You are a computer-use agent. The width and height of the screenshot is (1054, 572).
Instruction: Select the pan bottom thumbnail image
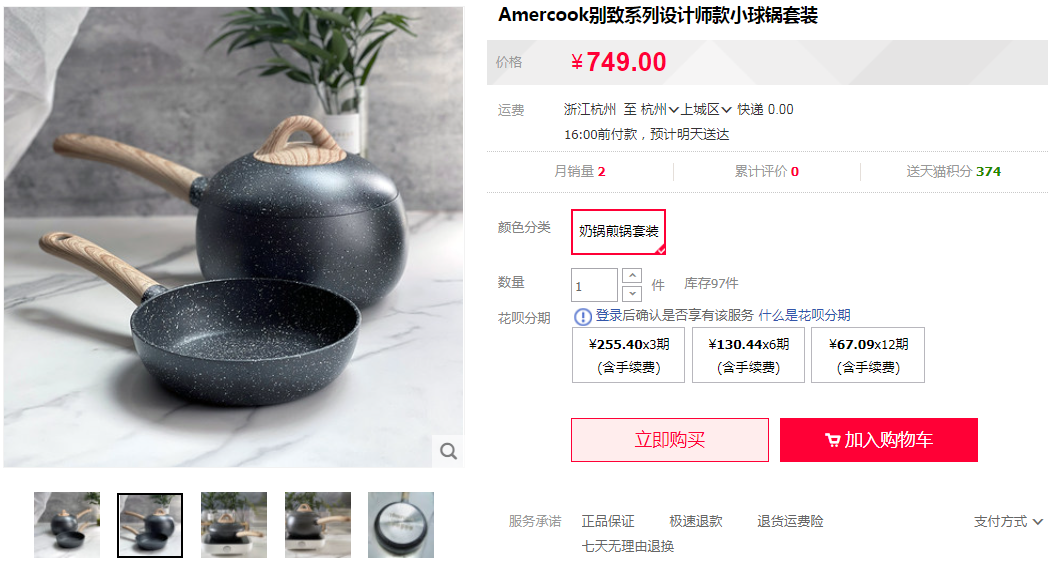(401, 525)
